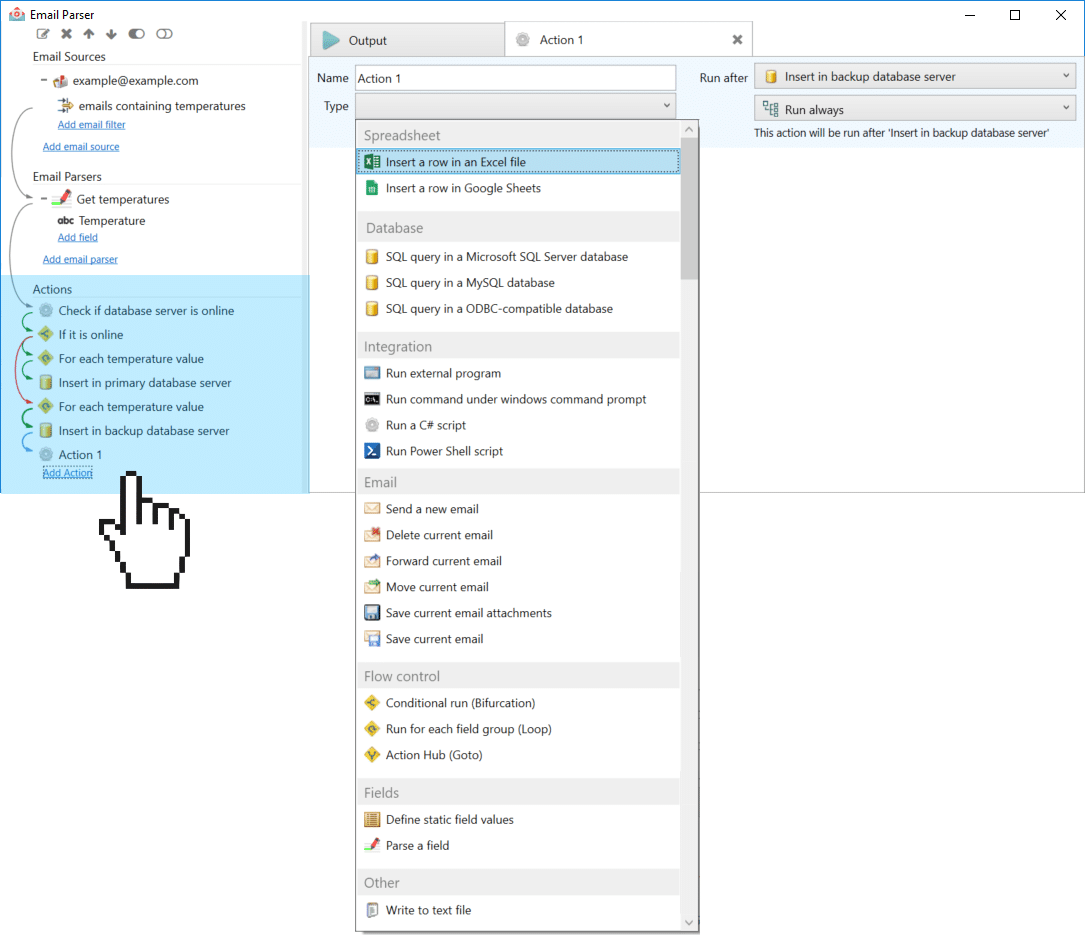Choose Insert a row in an Excel file
The height and width of the screenshot is (935, 1085).
pos(518,162)
